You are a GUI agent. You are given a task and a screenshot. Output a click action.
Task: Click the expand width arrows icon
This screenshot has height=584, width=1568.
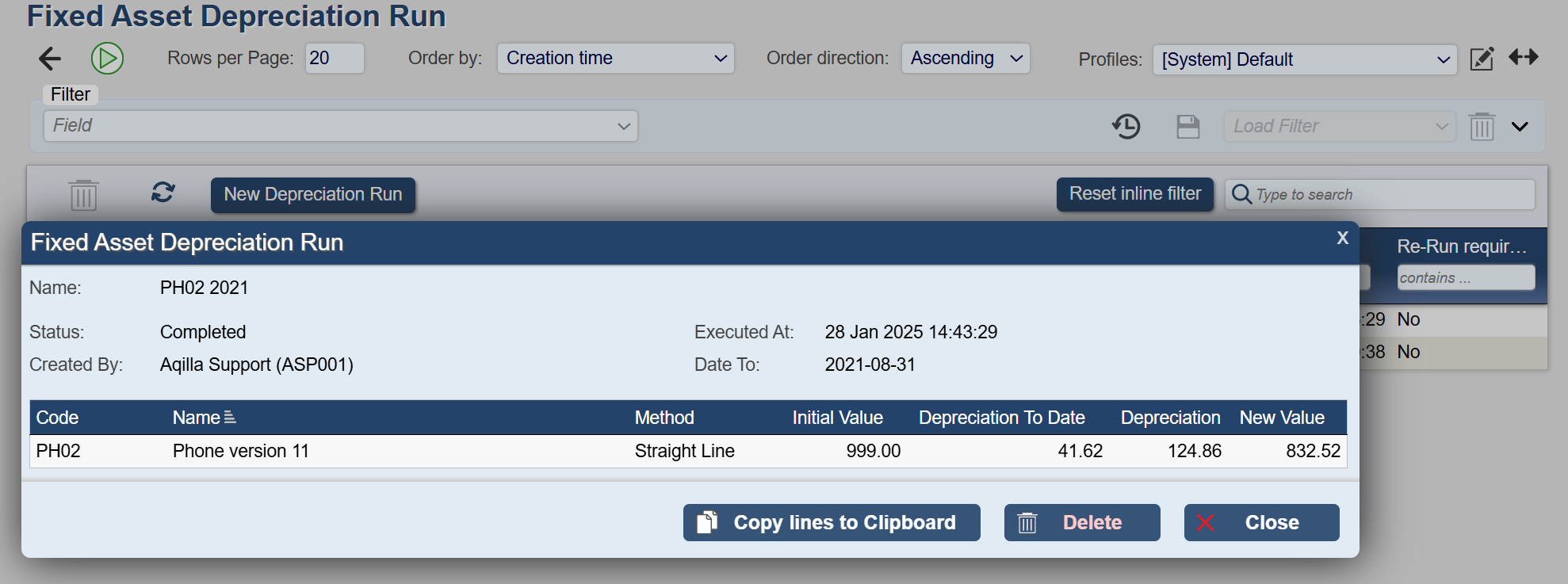point(1523,58)
